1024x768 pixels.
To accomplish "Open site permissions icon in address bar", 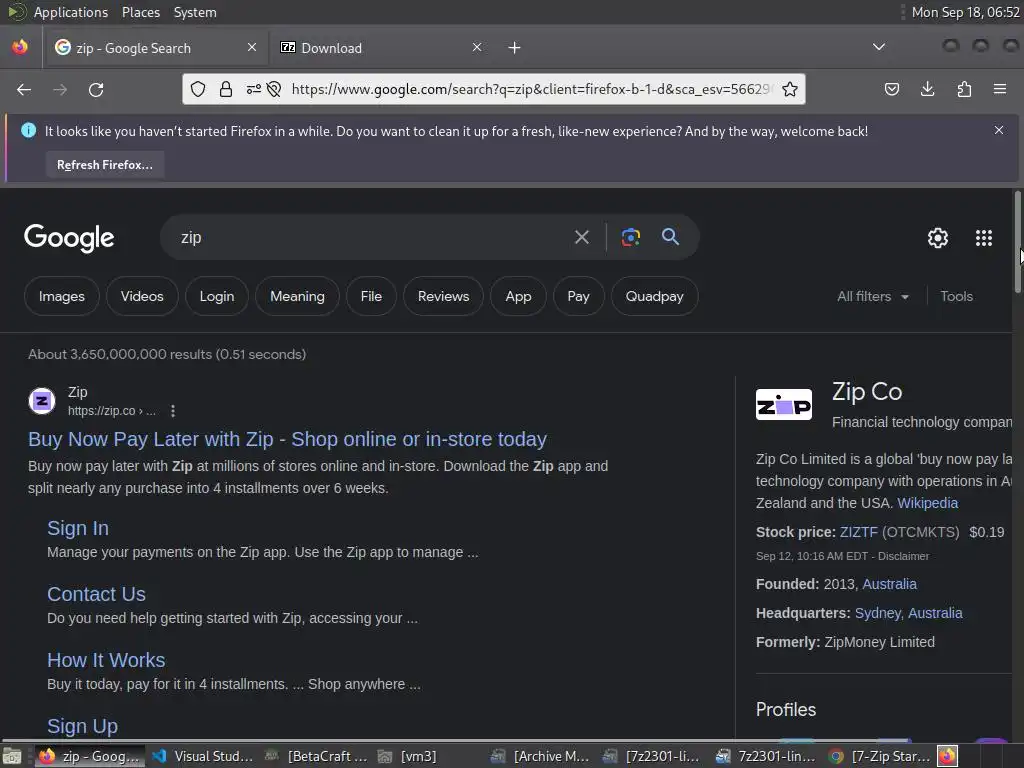I will tap(253, 89).
